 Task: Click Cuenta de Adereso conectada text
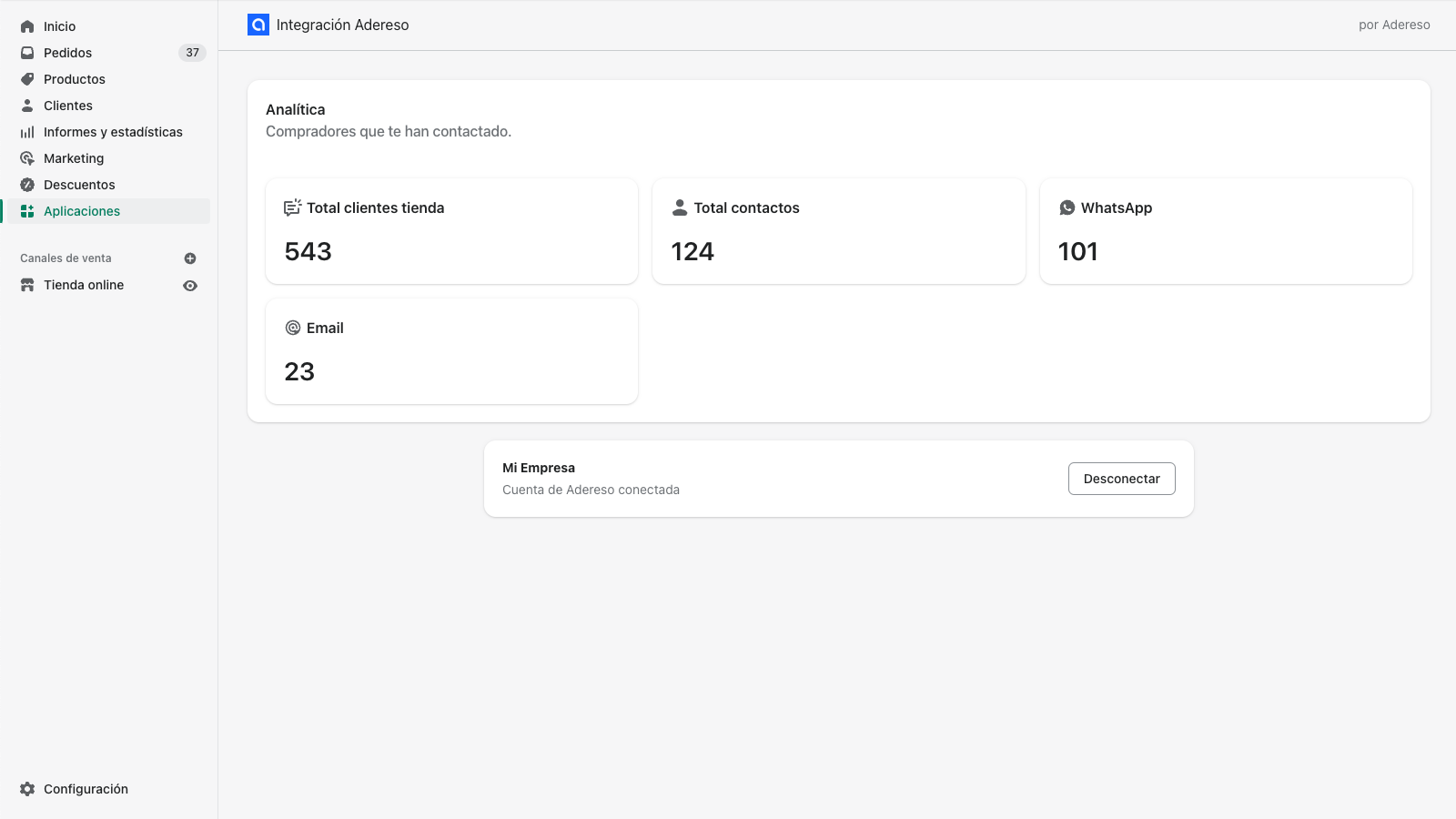tap(591, 490)
